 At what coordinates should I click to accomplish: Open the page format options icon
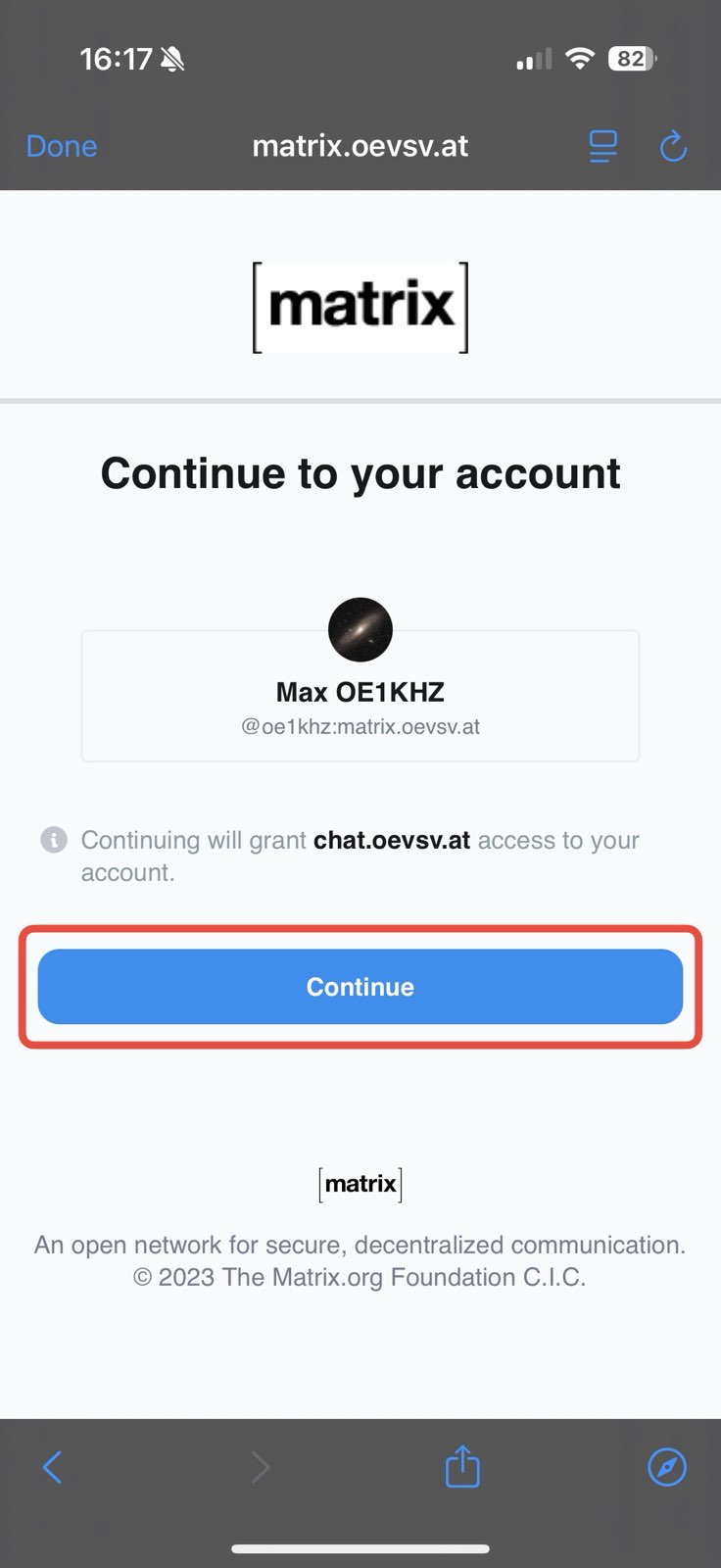[603, 147]
